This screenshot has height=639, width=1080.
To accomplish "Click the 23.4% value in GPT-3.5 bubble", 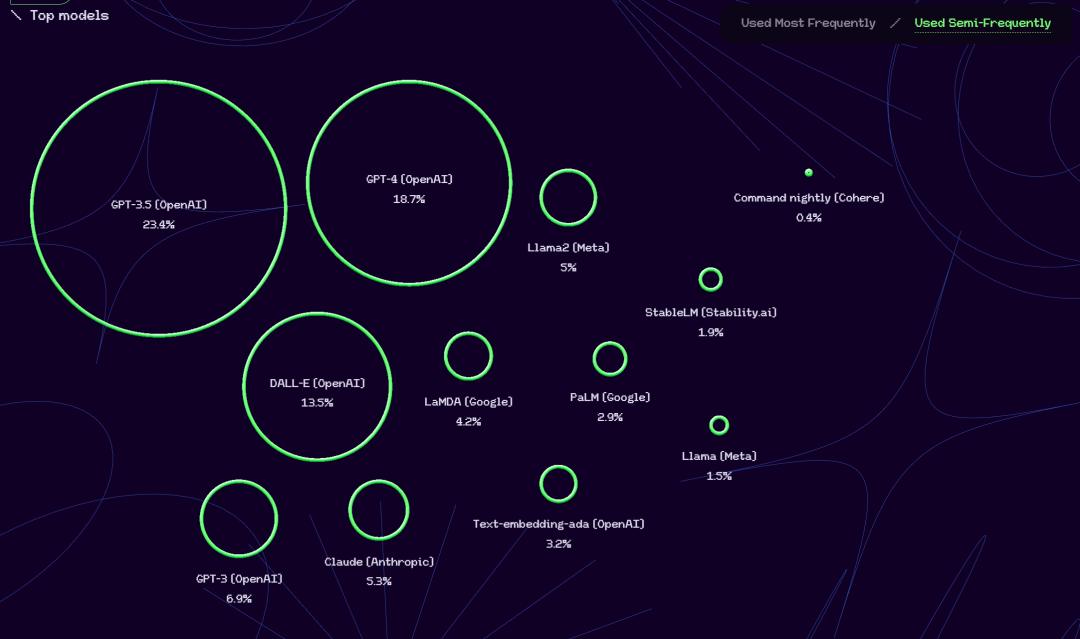I will [x=159, y=225].
